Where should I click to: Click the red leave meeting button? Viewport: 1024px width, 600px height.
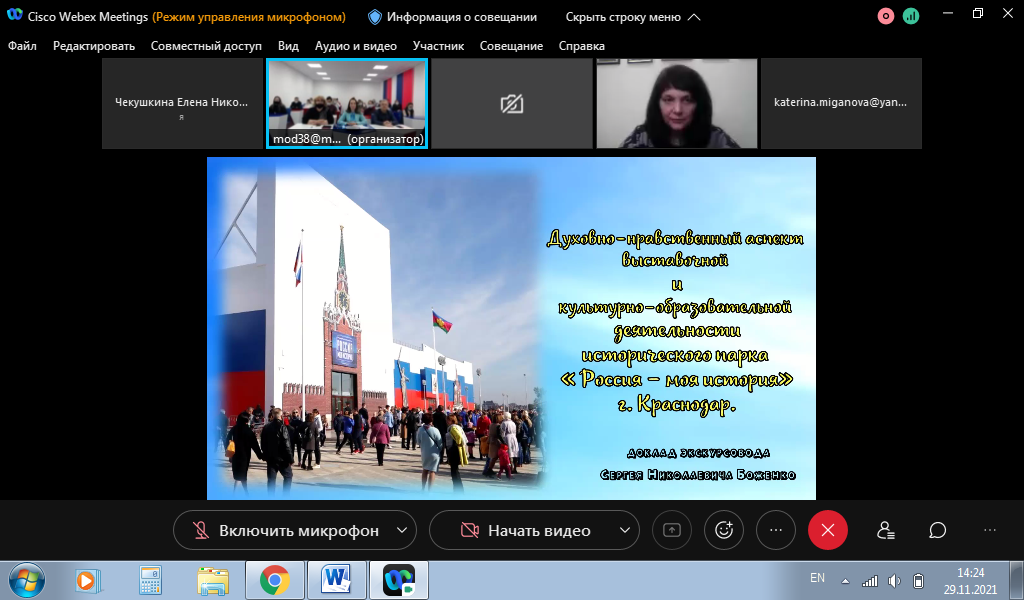tap(827, 530)
